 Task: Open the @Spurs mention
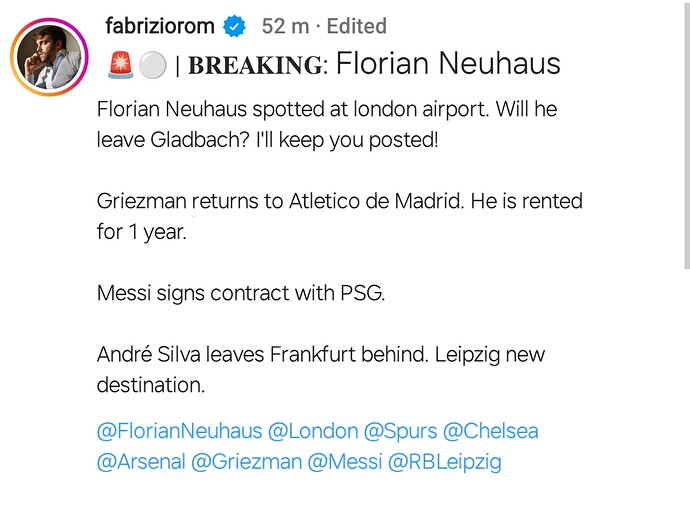(400, 431)
